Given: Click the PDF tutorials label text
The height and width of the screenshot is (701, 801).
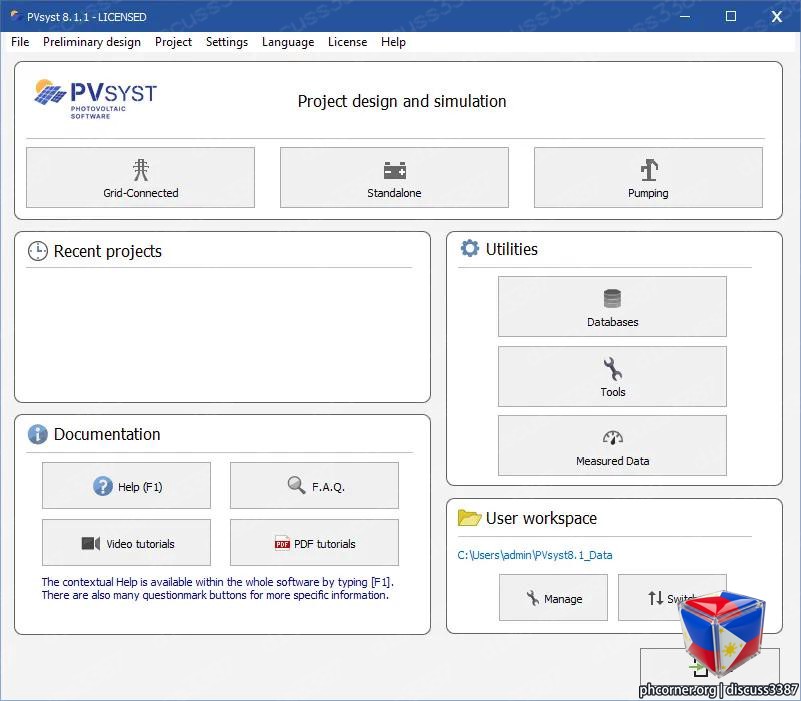Looking at the screenshot, I should click(x=324, y=544).
